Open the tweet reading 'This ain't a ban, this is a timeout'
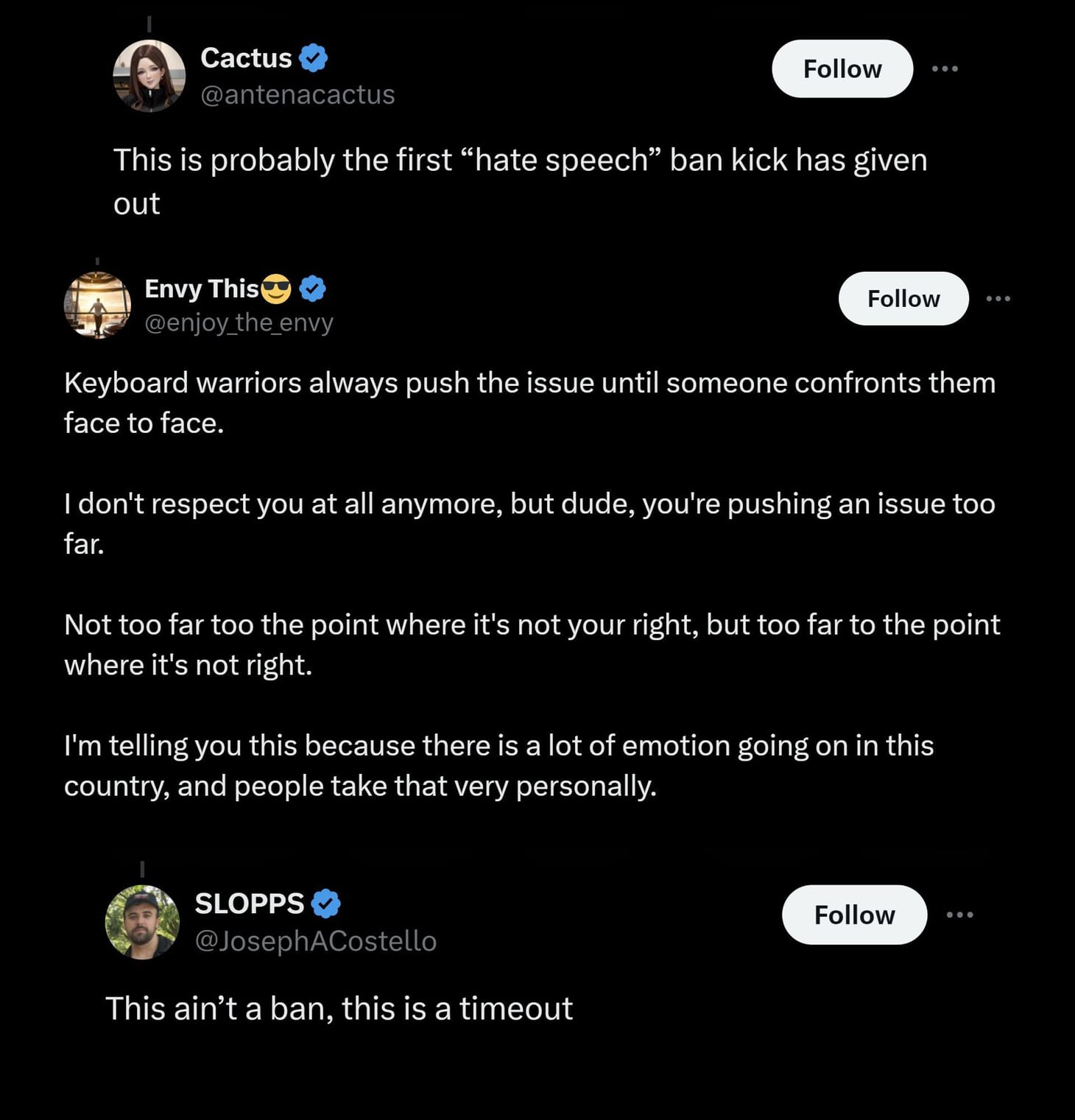1075x1120 pixels. 339,1008
